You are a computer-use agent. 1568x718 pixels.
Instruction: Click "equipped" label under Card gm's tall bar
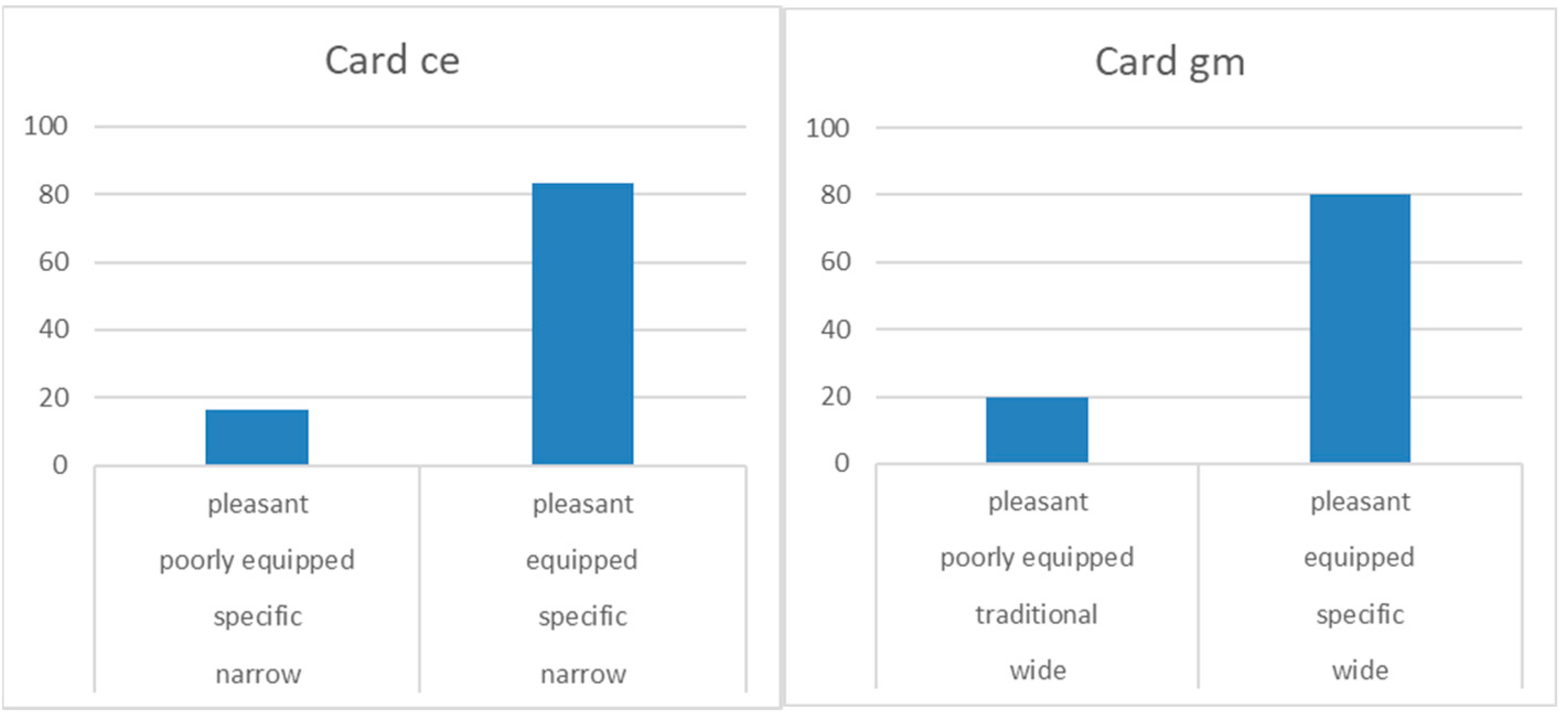pyautogui.click(x=1358, y=557)
